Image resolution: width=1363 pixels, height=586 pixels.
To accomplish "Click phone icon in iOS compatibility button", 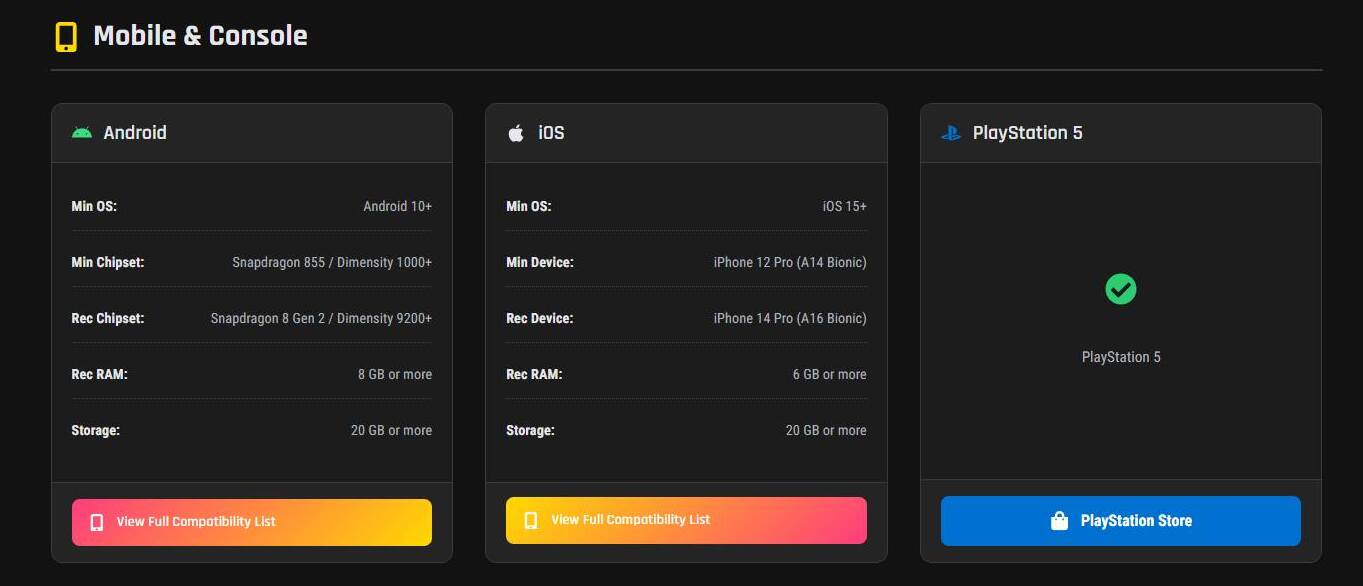I will point(531,520).
